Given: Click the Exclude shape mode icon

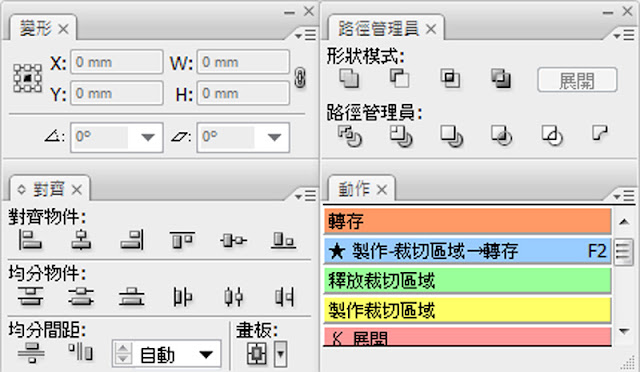Looking at the screenshot, I should tap(501, 78).
